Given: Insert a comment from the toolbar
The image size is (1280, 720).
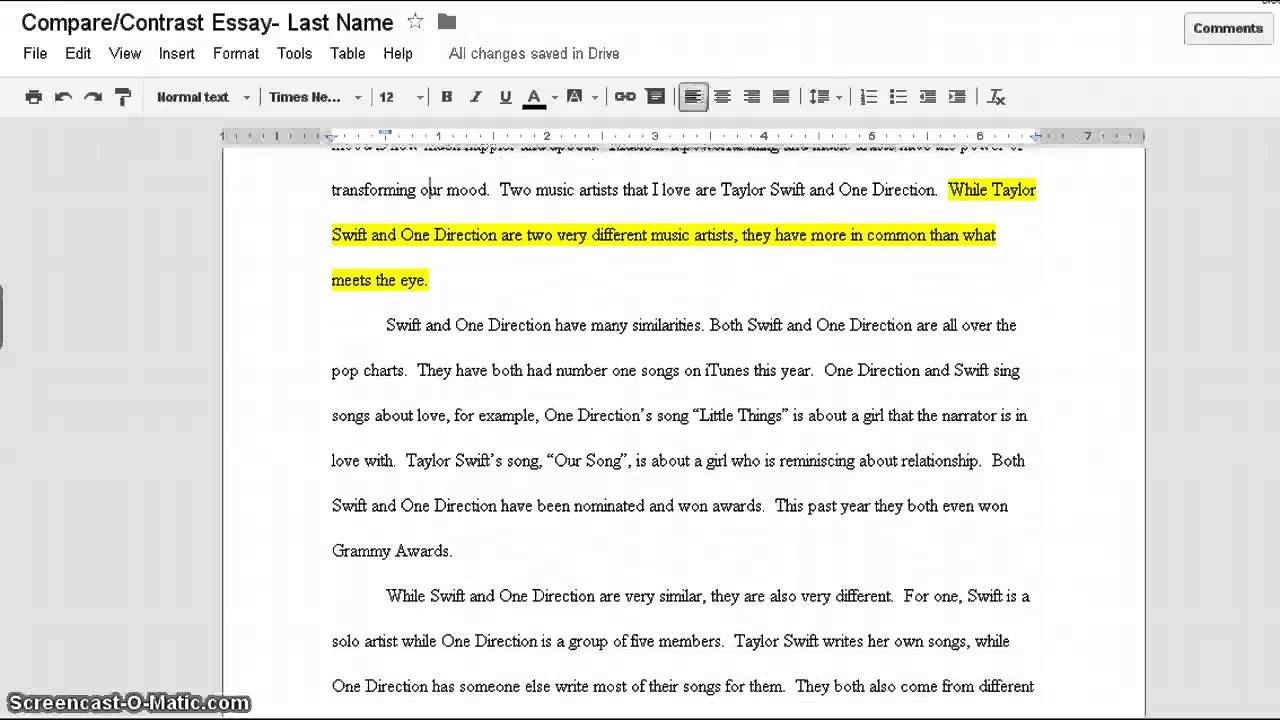Looking at the screenshot, I should click(656, 97).
